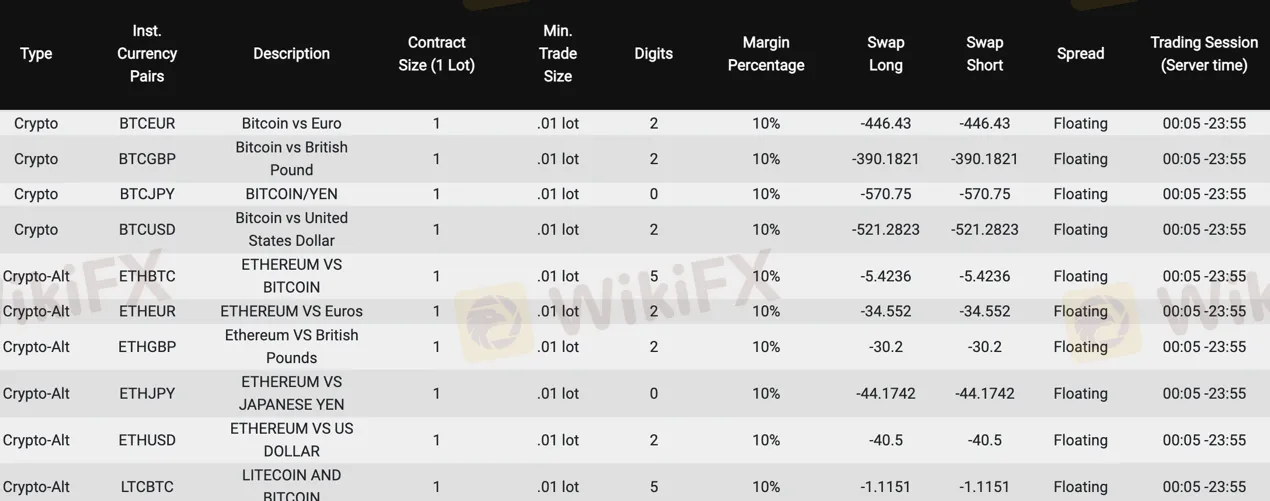Click the Digits column header
Viewport: 1270px width, 501px height.
click(x=654, y=54)
